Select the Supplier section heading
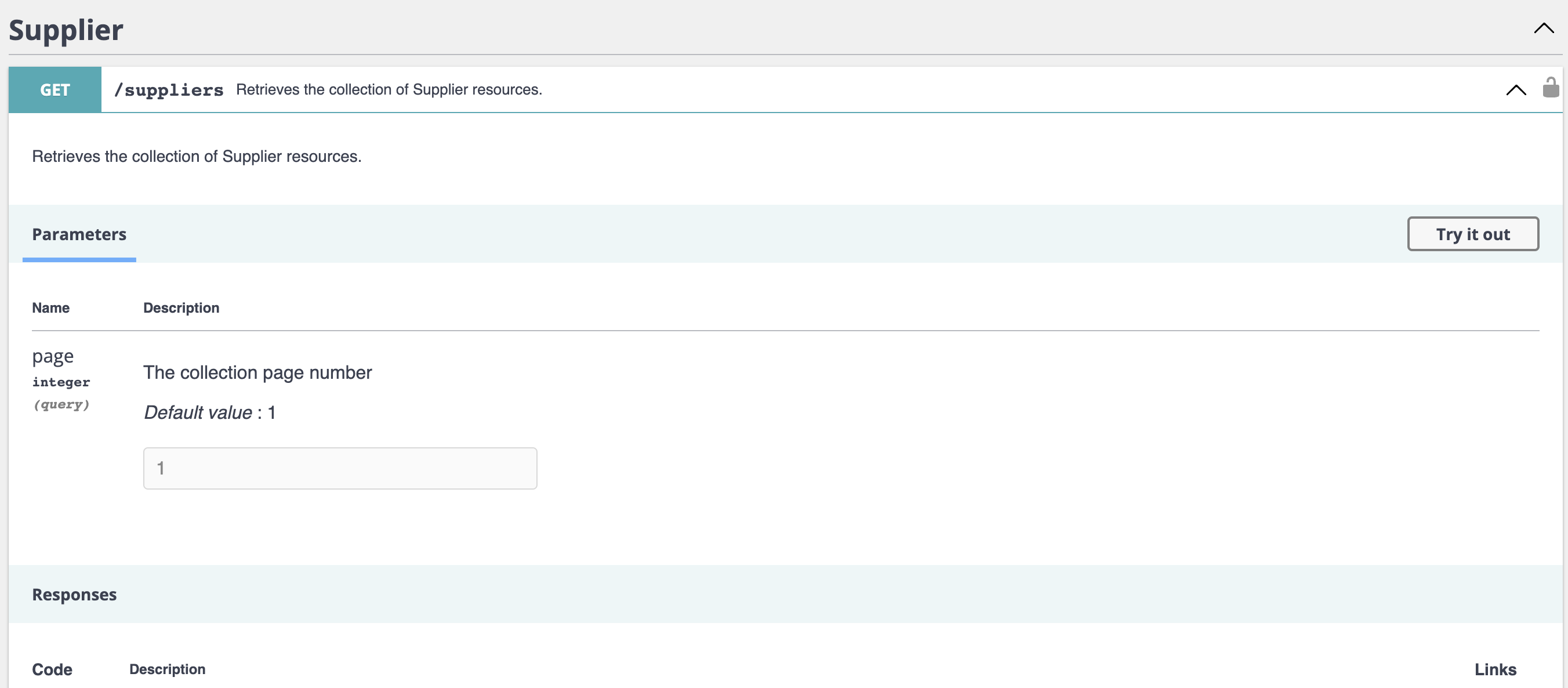The height and width of the screenshot is (688, 1568). pos(64,29)
